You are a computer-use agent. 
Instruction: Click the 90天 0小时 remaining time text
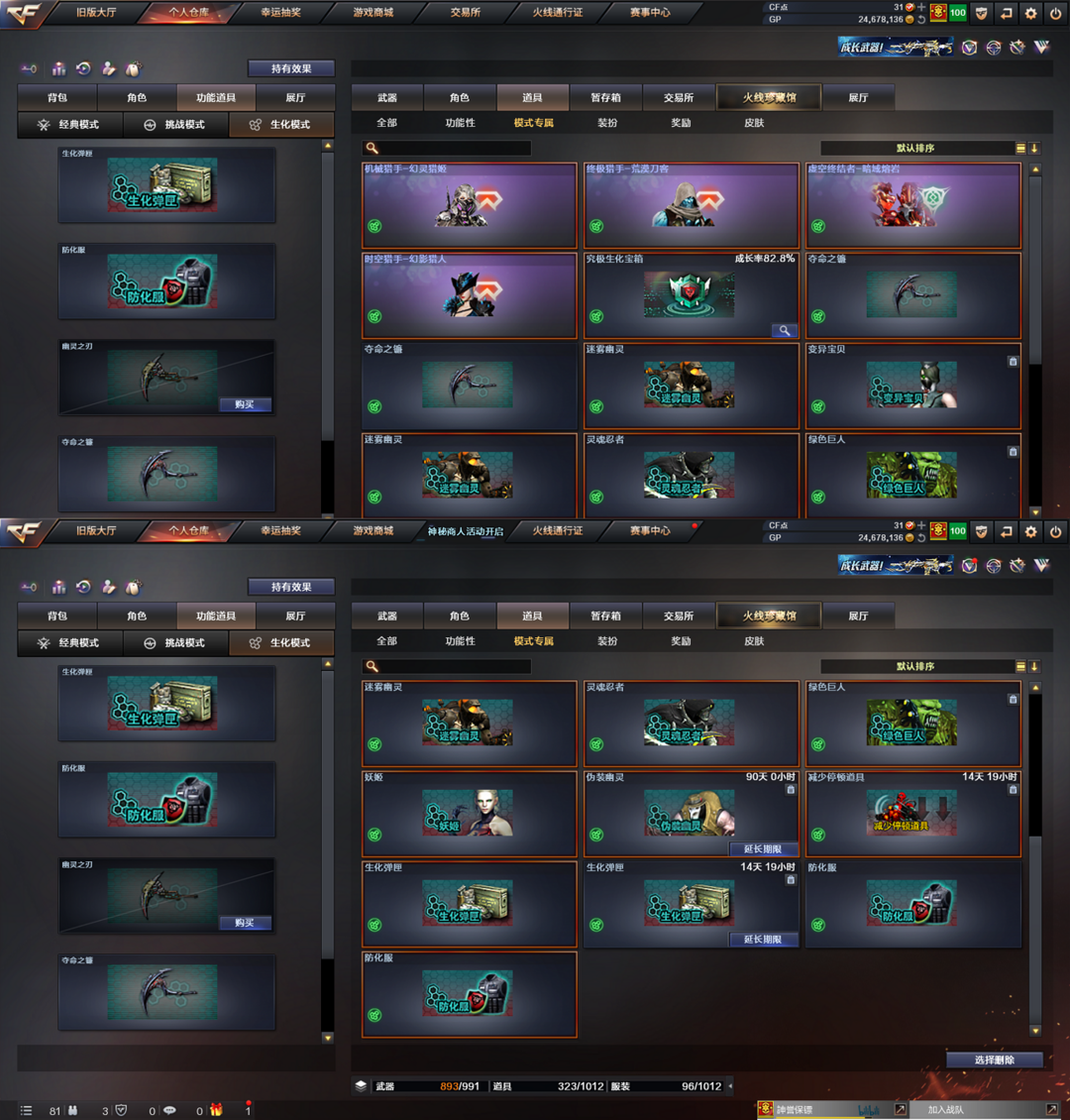770,776
